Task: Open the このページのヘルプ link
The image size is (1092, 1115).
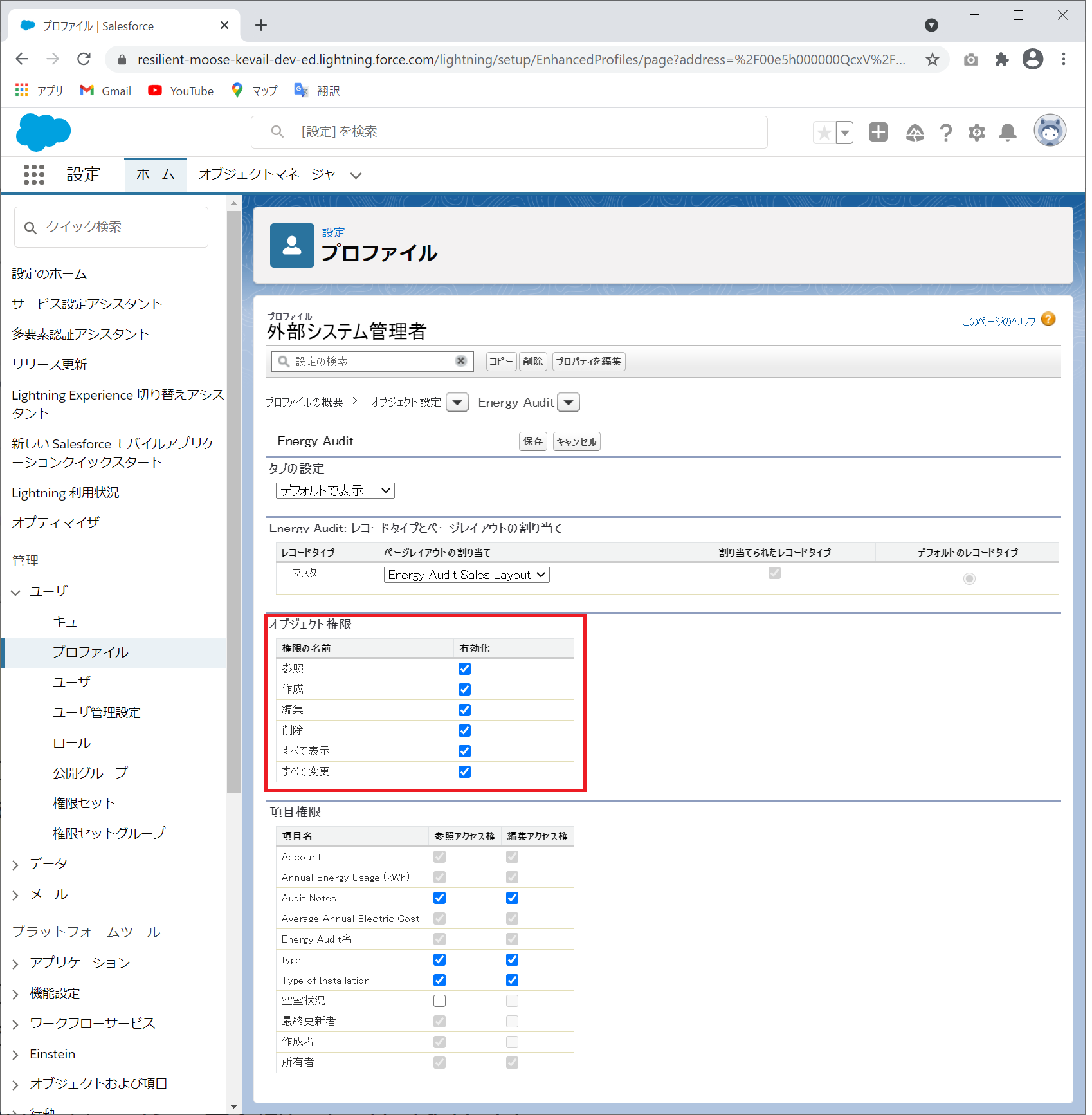Action: (x=998, y=321)
